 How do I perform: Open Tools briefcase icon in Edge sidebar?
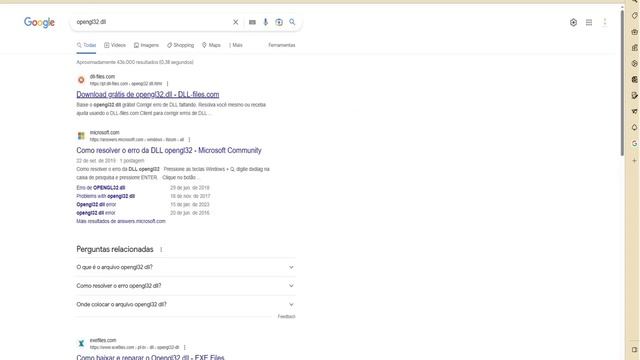[634, 32]
